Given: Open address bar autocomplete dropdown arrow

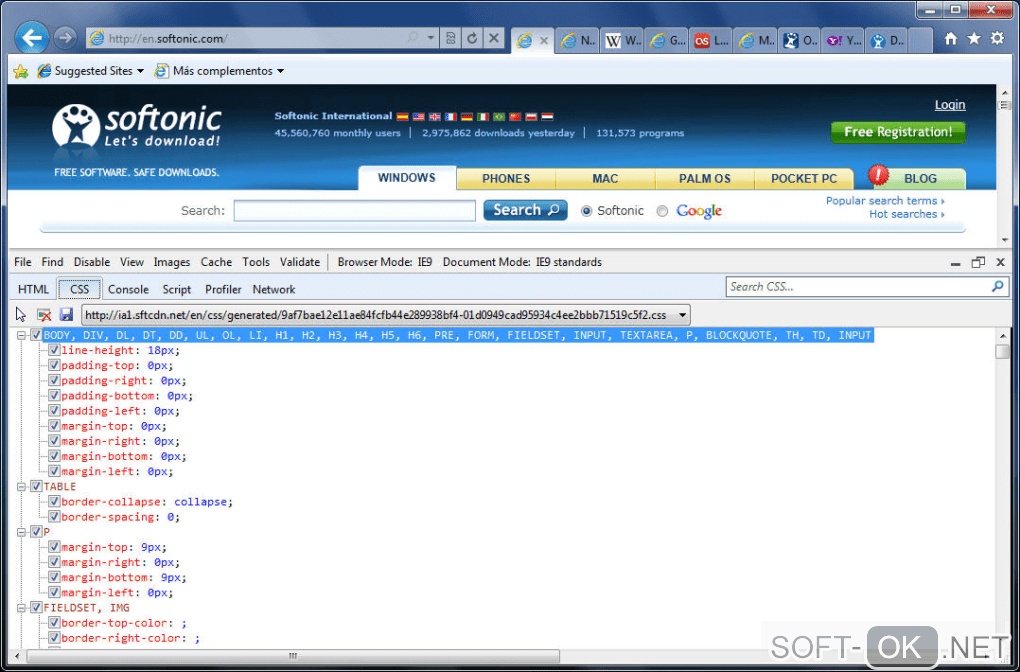Looking at the screenshot, I should [430, 39].
